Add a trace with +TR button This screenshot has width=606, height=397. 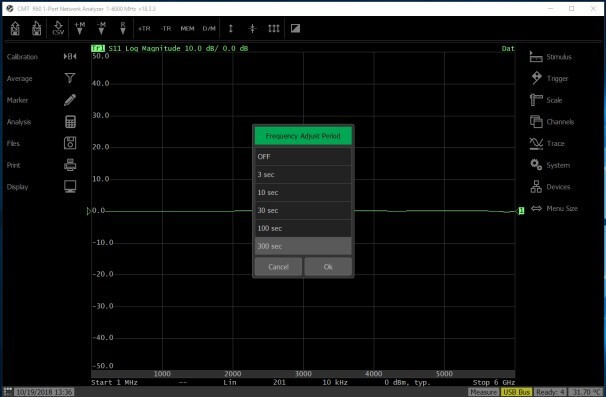pyautogui.click(x=145, y=29)
